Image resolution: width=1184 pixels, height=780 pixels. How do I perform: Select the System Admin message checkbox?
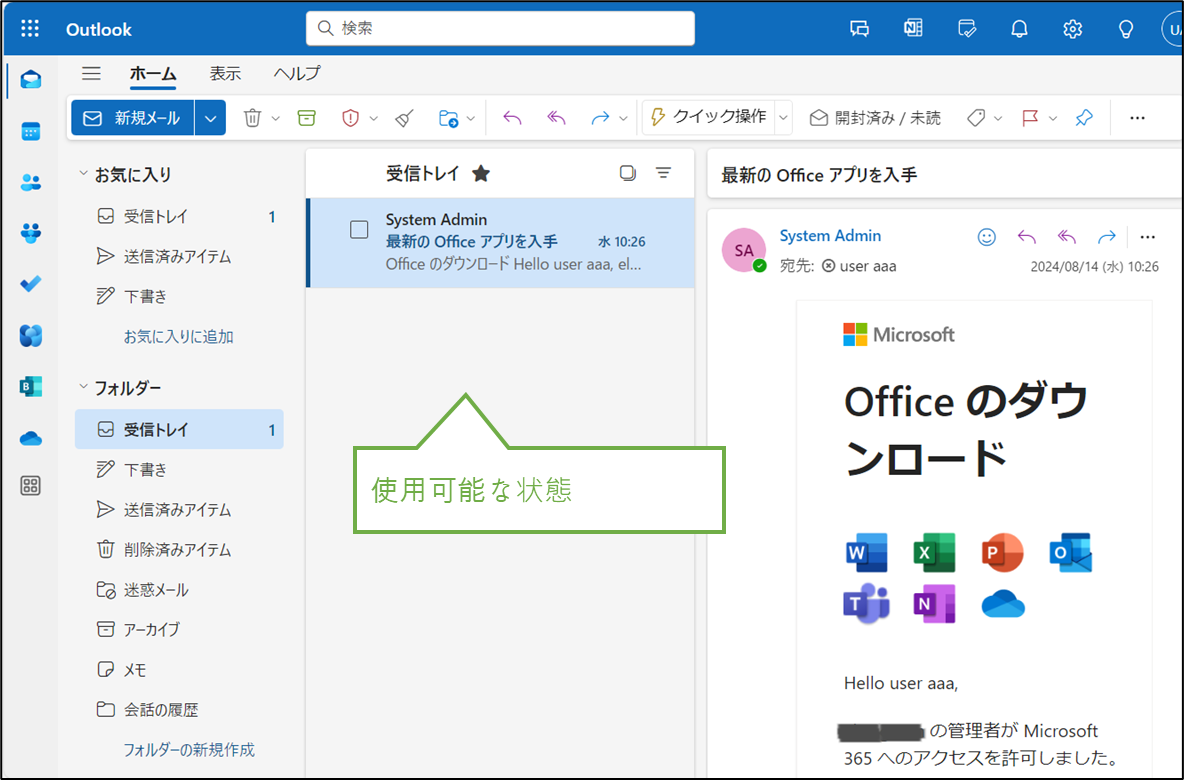point(359,230)
